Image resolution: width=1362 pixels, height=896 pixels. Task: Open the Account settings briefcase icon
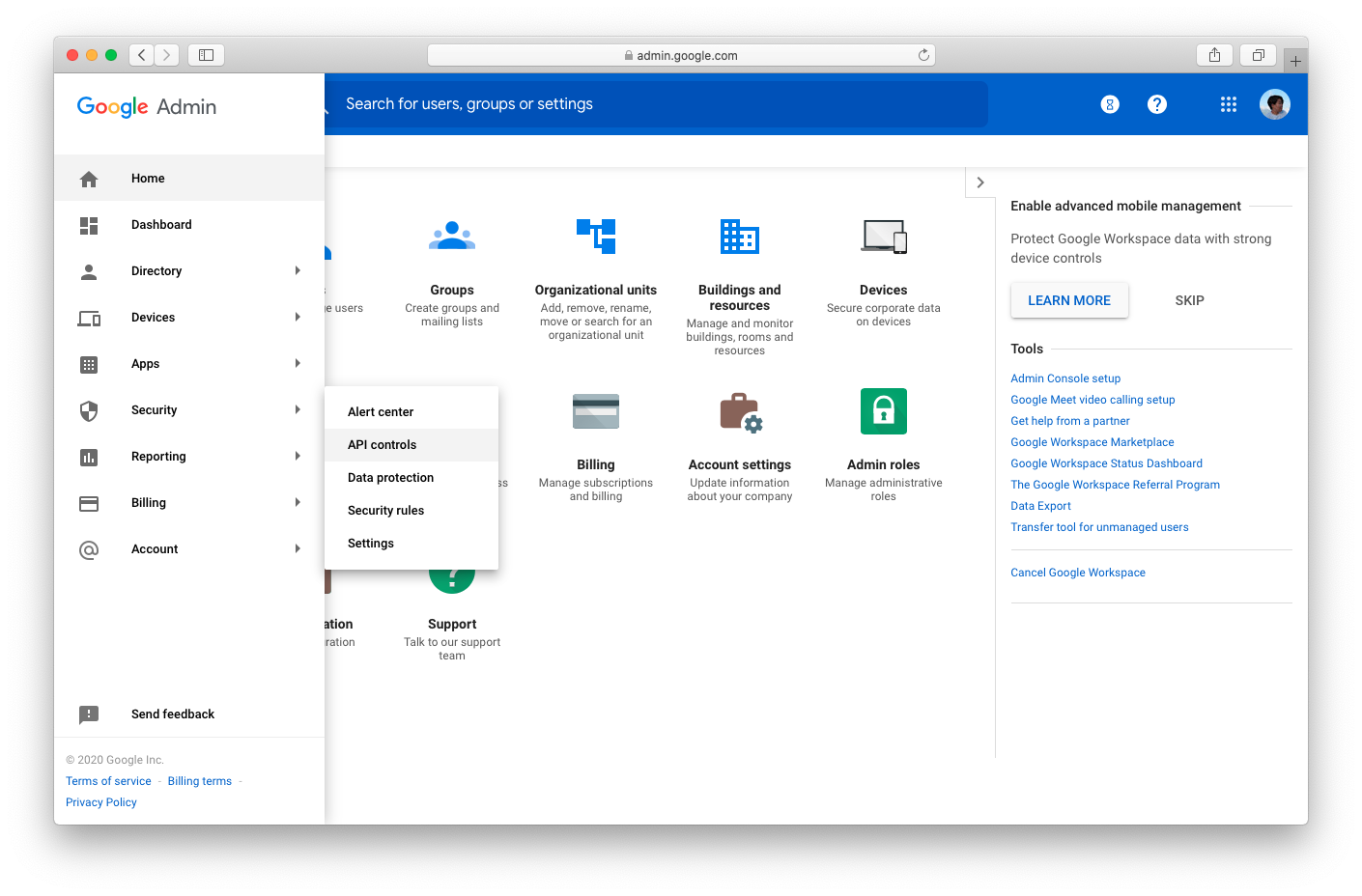[x=741, y=412]
